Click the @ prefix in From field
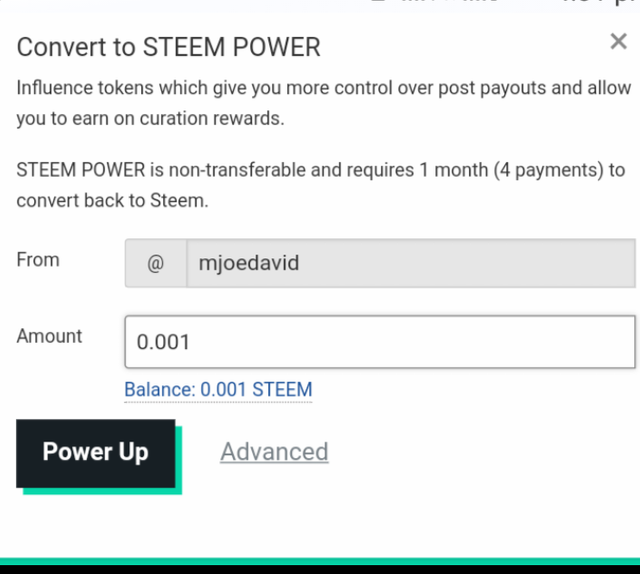 tap(155, 264)
